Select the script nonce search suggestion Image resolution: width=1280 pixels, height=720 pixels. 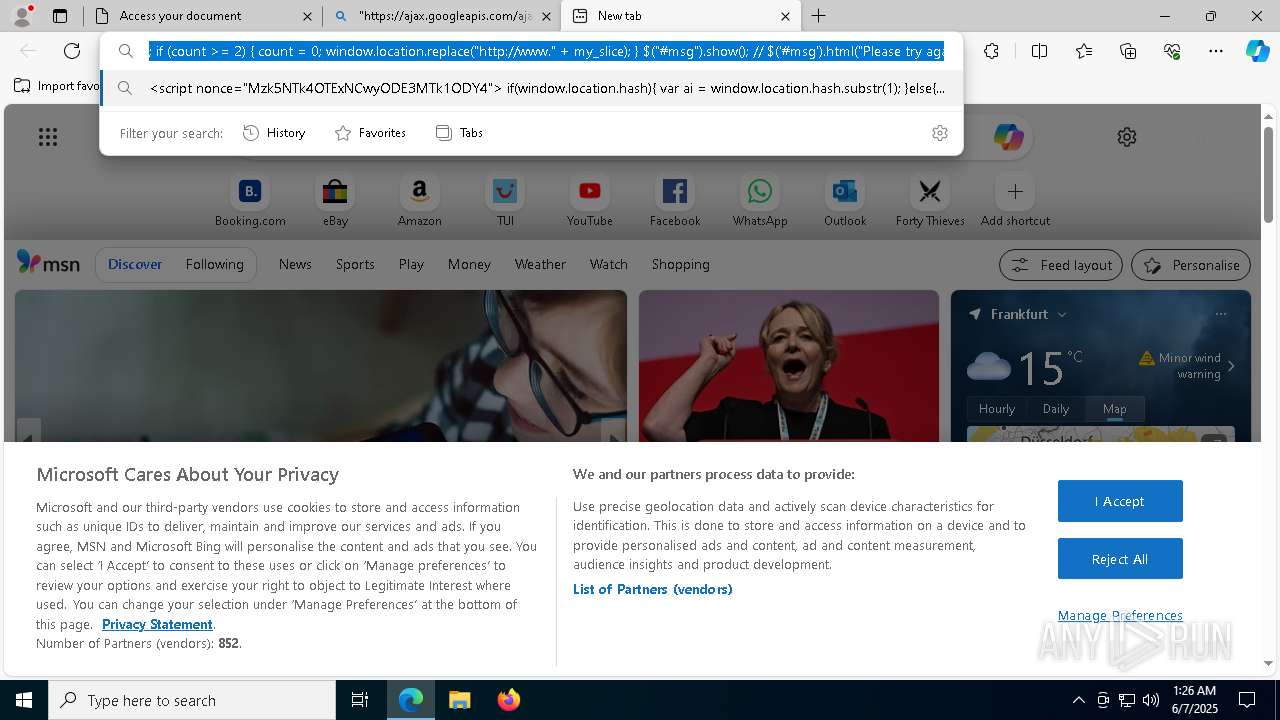[x=532, y=88]
